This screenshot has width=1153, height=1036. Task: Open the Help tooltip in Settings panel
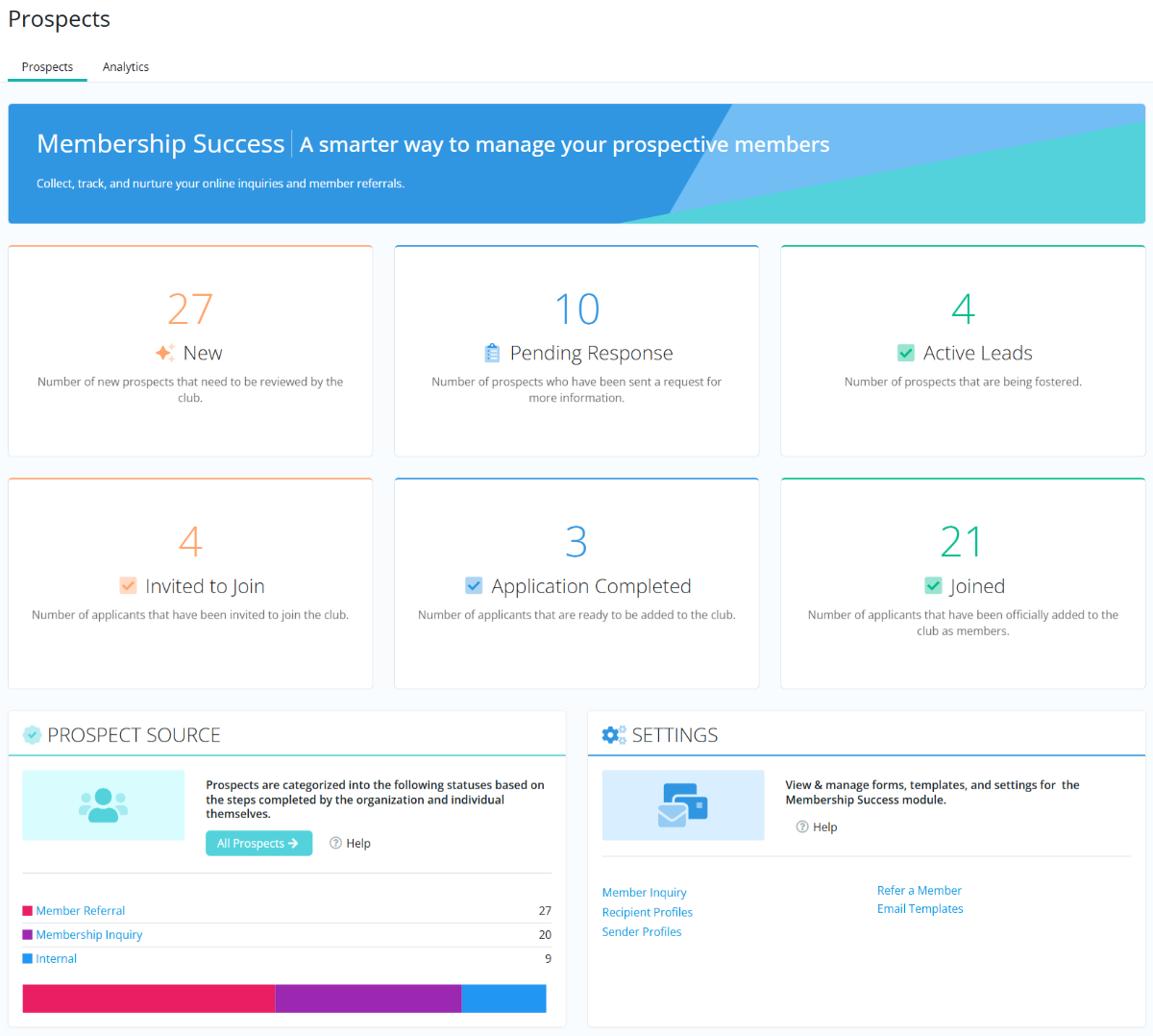coord(816,826)
